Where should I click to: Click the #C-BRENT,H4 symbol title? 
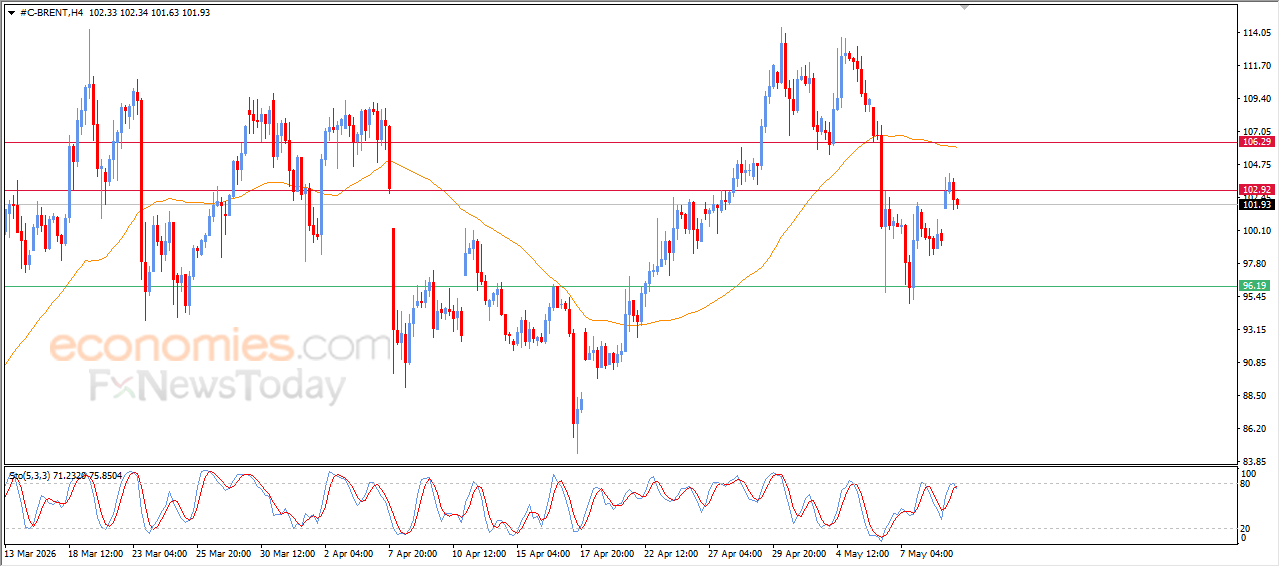51,12
